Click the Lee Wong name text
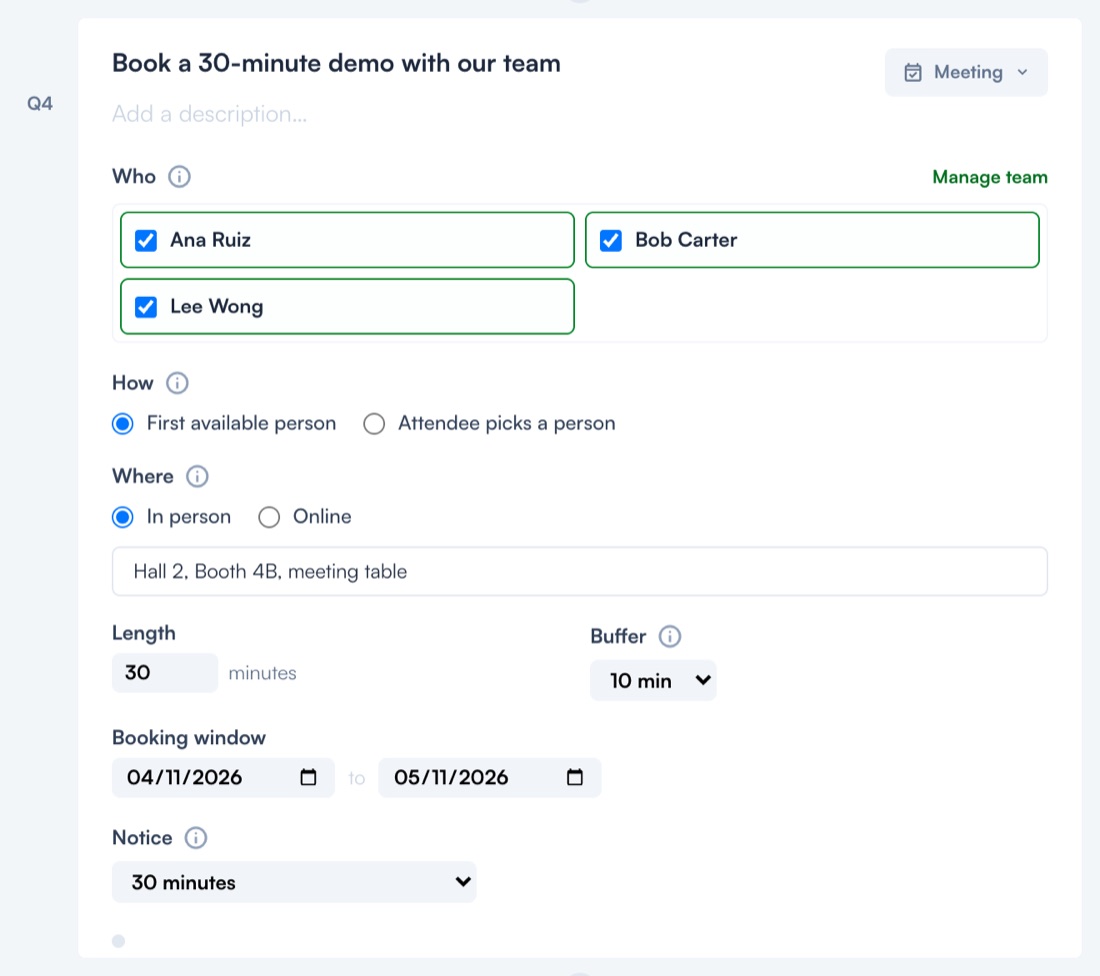Image resolution: width=1100 pixels, height=976 pixels. [217, 307]
